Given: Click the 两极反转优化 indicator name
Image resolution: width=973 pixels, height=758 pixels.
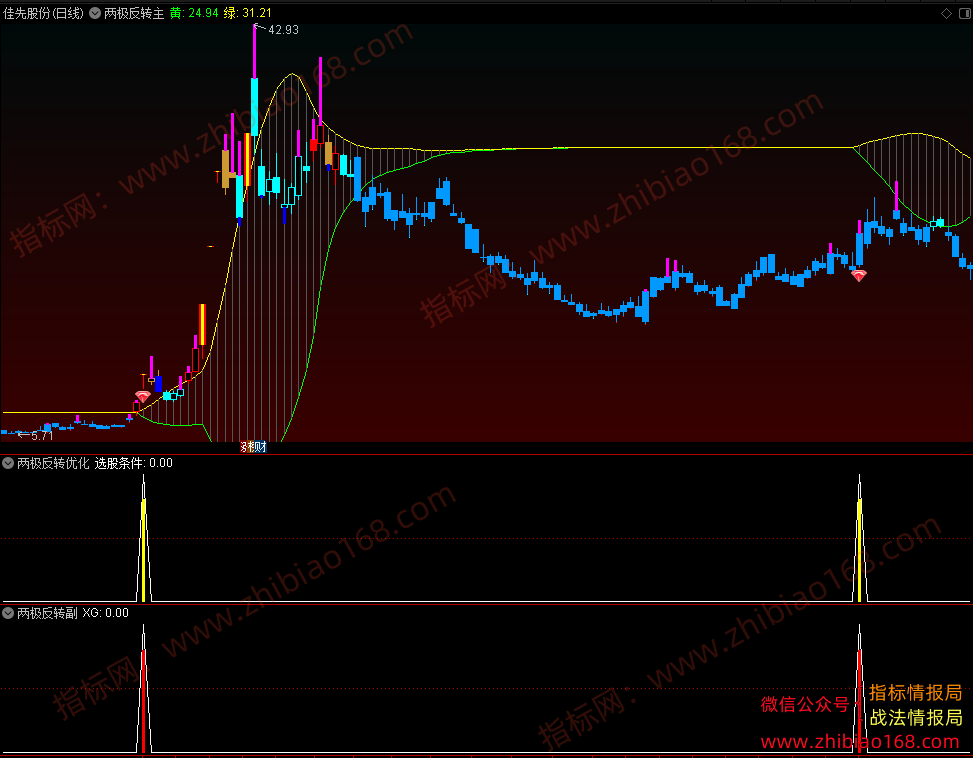Looking at the screenshot, I should tap(53, 463).
